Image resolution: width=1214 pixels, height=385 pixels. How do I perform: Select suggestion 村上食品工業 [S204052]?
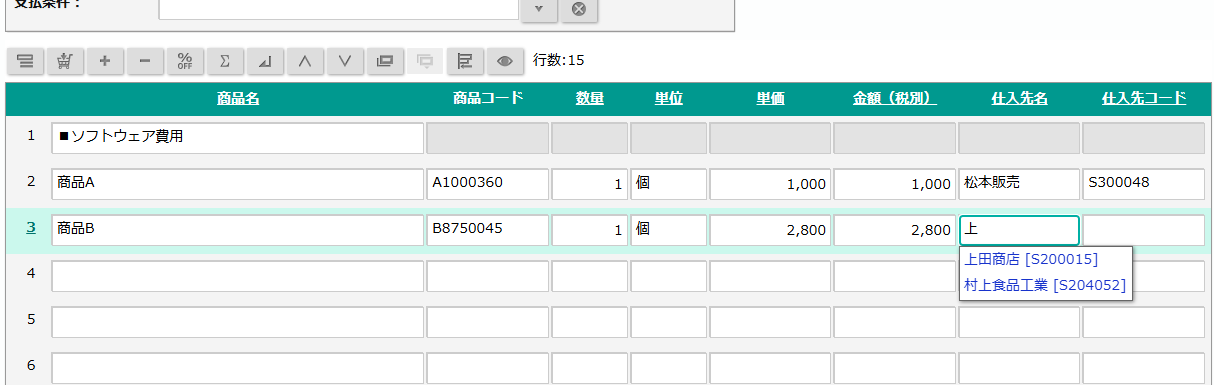(x=1045, y=285)
